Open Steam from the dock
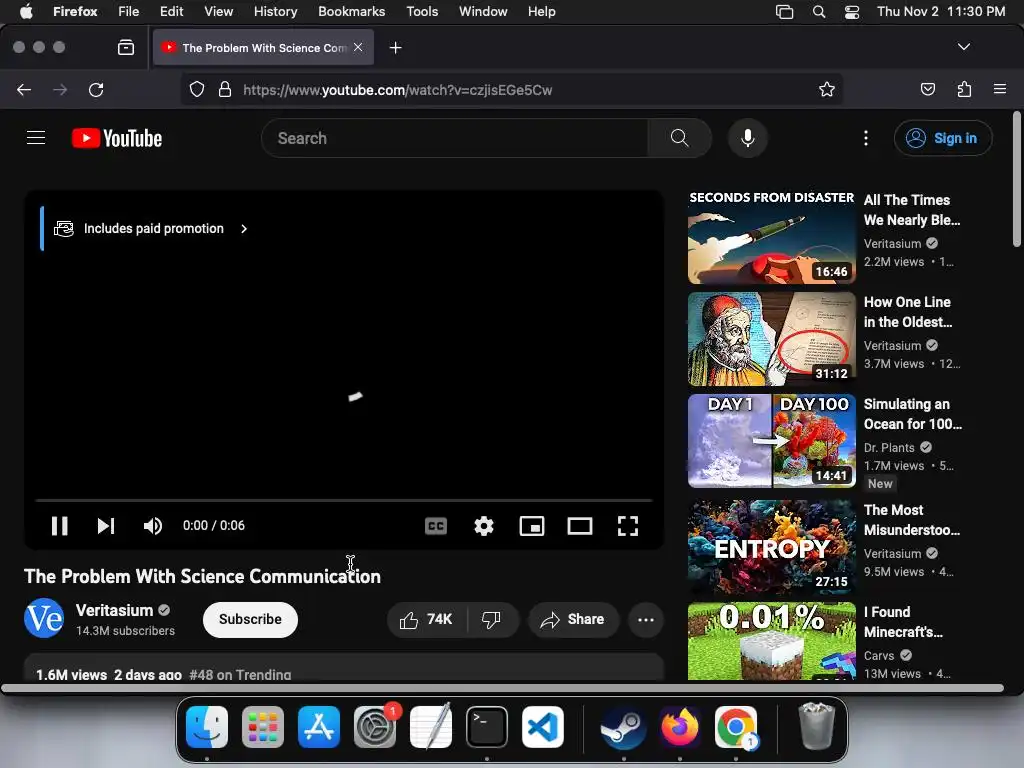This screenshot has height=768, width=1024. pos(623,727)
